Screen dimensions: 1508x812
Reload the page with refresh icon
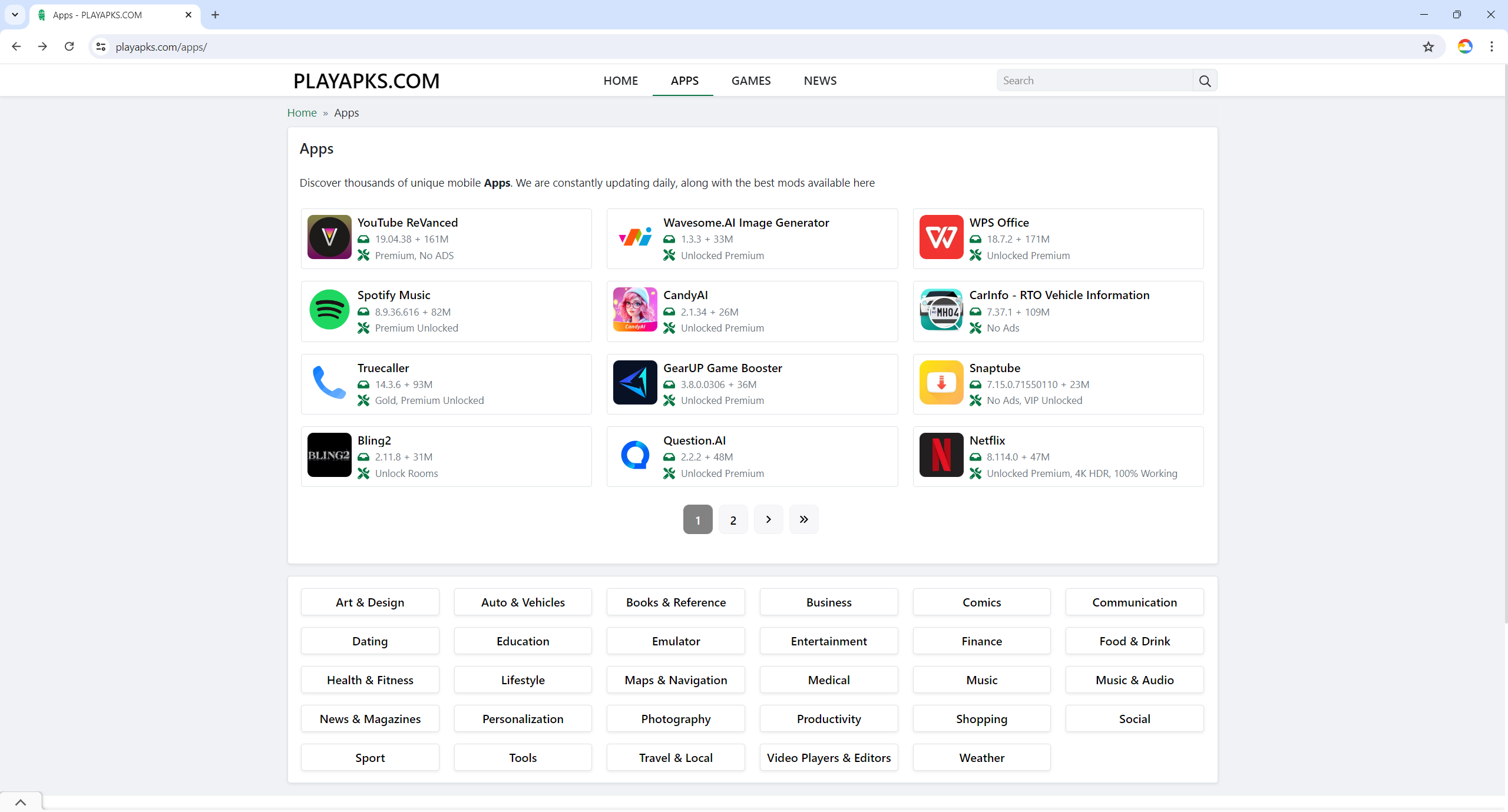click(x=70, y=47)
